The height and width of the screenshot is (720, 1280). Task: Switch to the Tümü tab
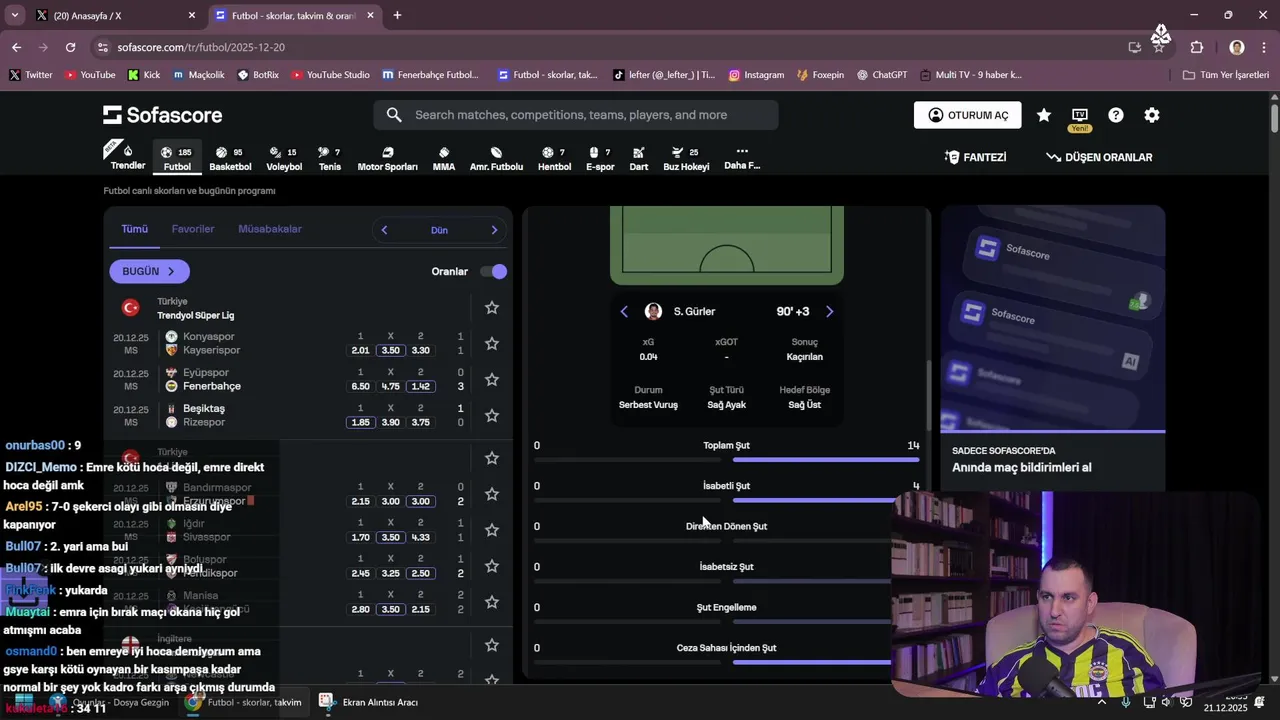point(135,229)
